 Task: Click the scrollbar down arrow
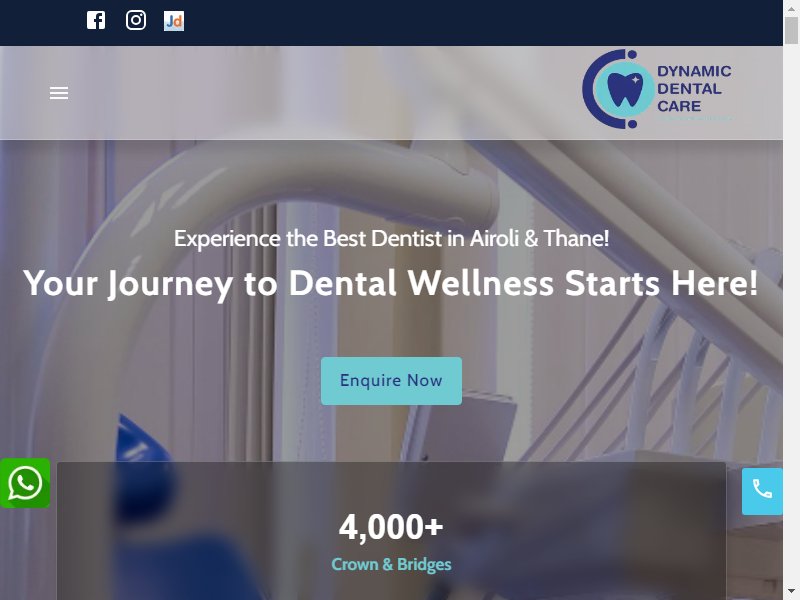[x=791, y=592]
